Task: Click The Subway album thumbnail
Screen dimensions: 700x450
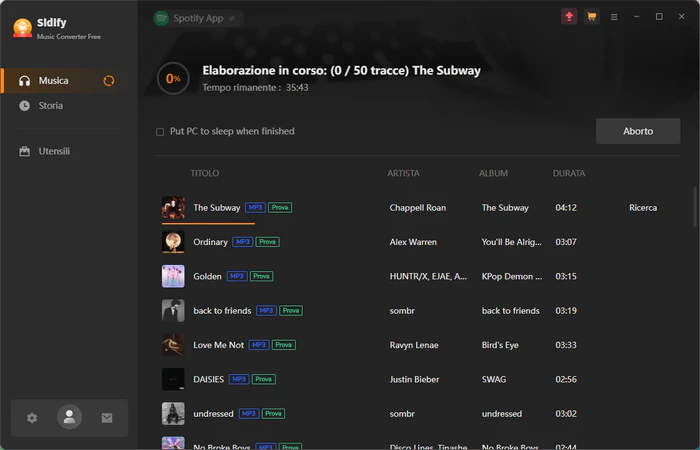Action: pyautogui.click(x=173, y=208)
